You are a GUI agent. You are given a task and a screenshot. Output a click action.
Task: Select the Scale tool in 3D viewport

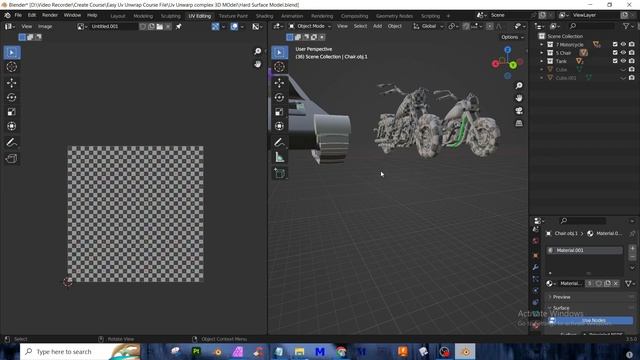click(280, 112)
